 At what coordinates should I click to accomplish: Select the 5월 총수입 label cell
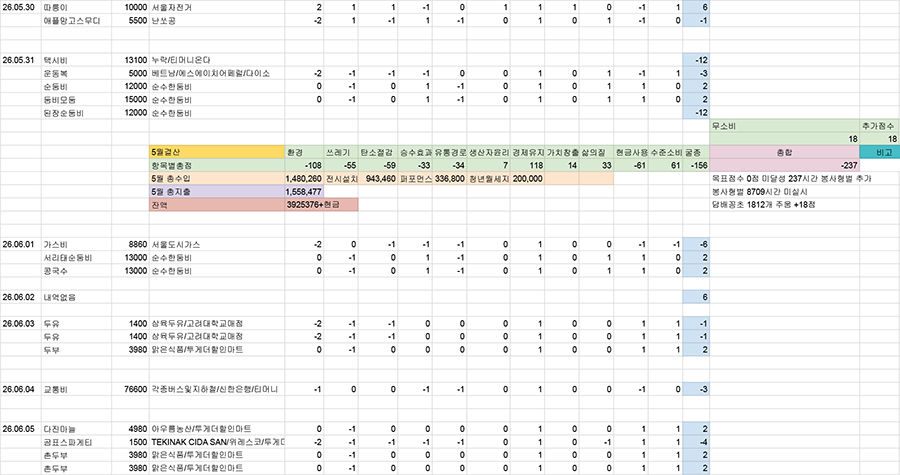pos(217,178)
